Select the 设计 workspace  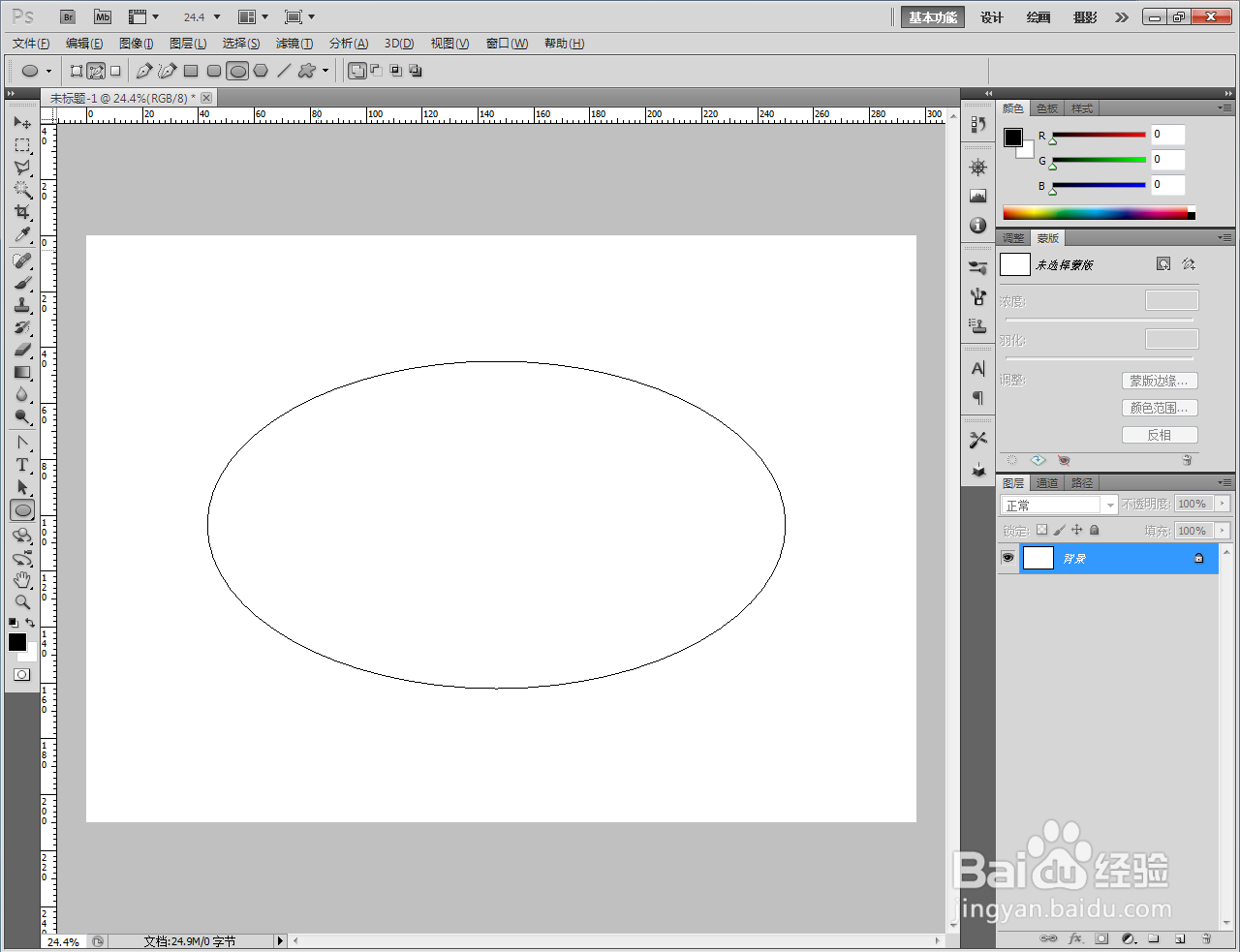pyautogui.click(x=992, y=17)
